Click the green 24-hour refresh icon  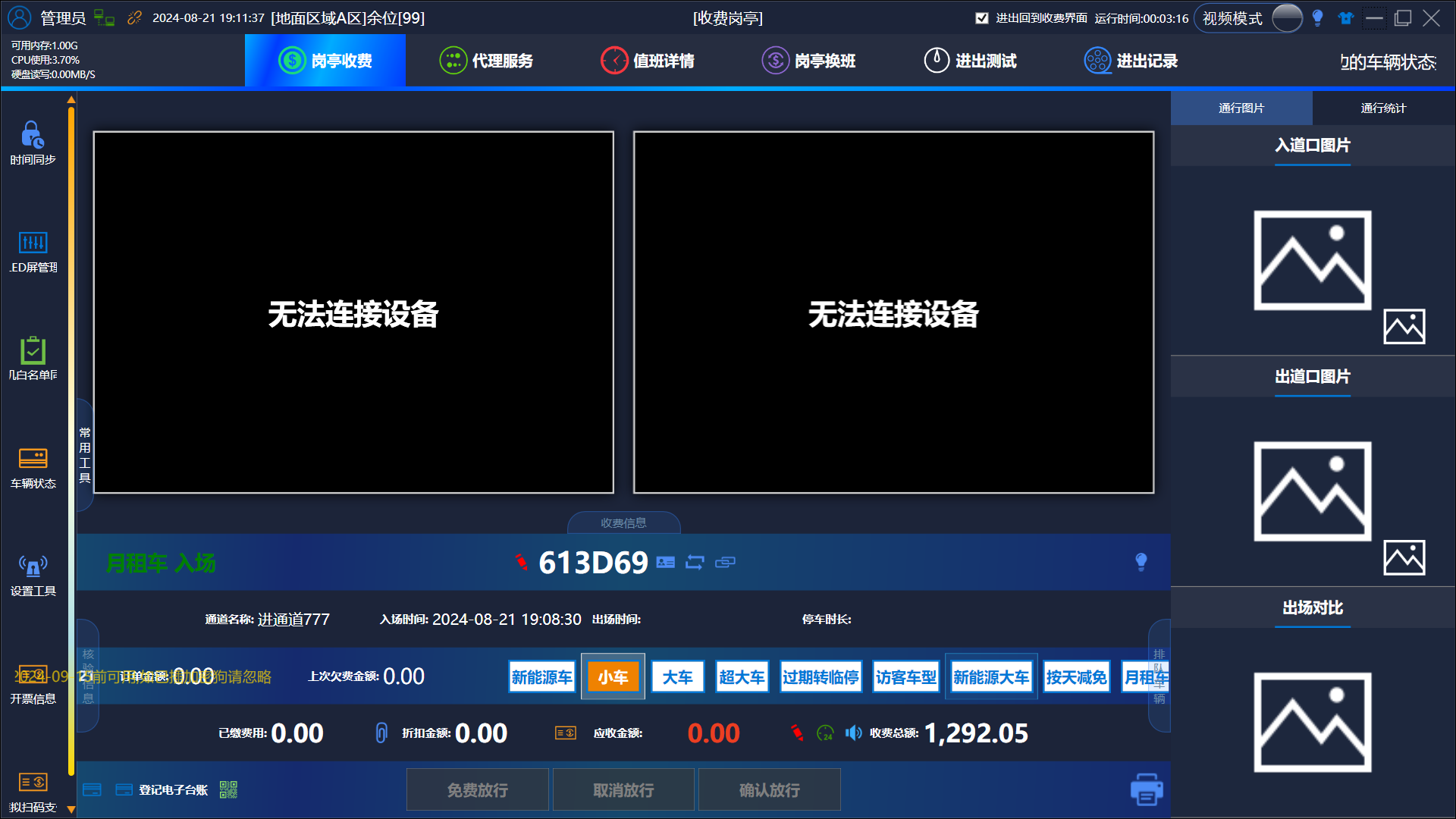click(825, 733)
